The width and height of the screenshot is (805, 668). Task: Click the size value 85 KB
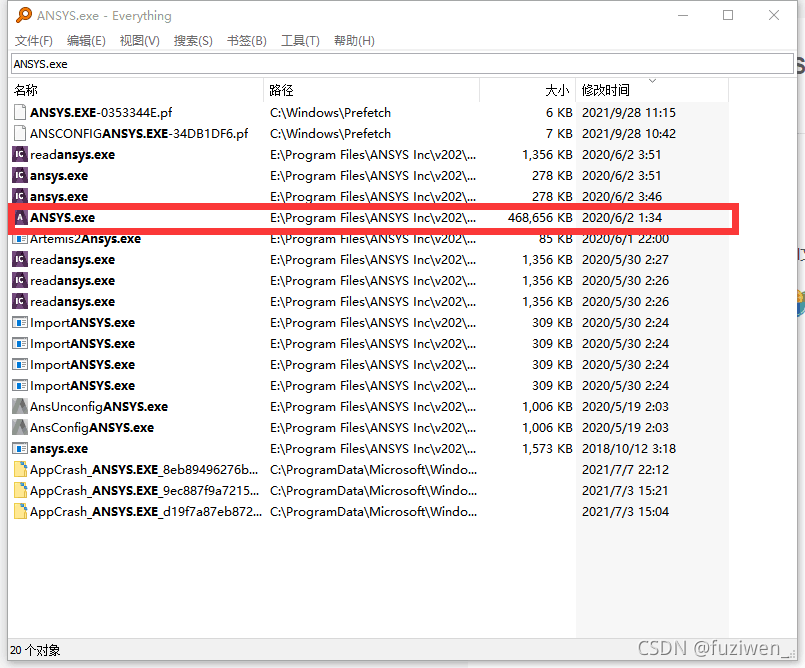click(555, 239)
